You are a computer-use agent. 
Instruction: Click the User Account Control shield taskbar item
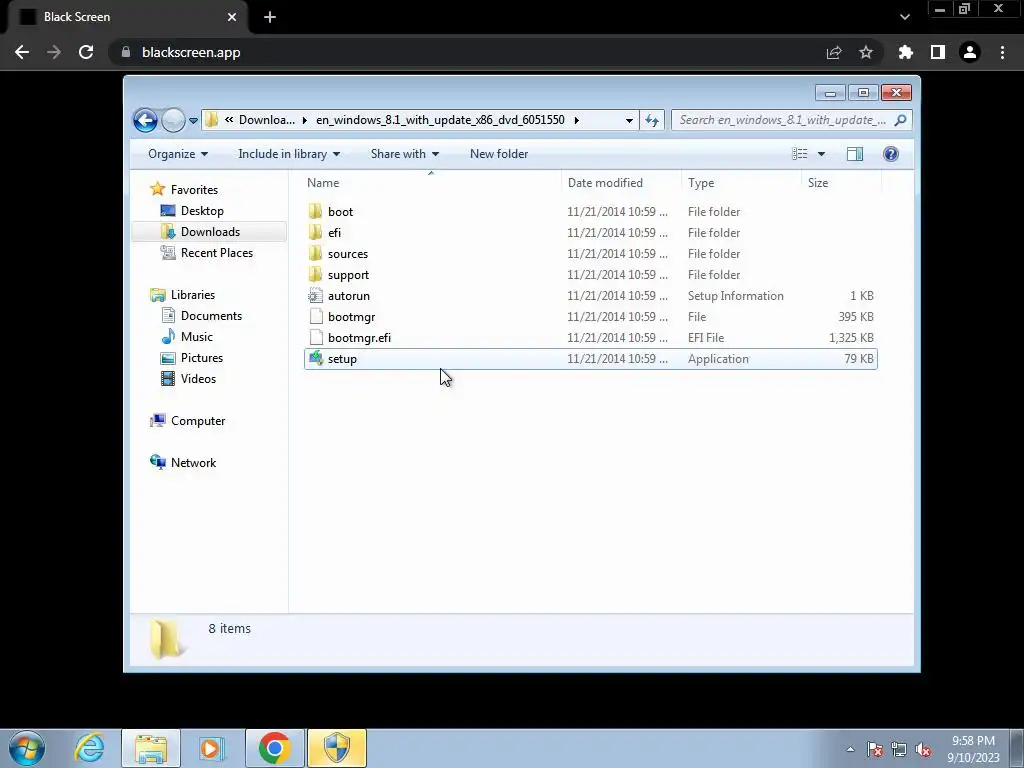point(337,748)
